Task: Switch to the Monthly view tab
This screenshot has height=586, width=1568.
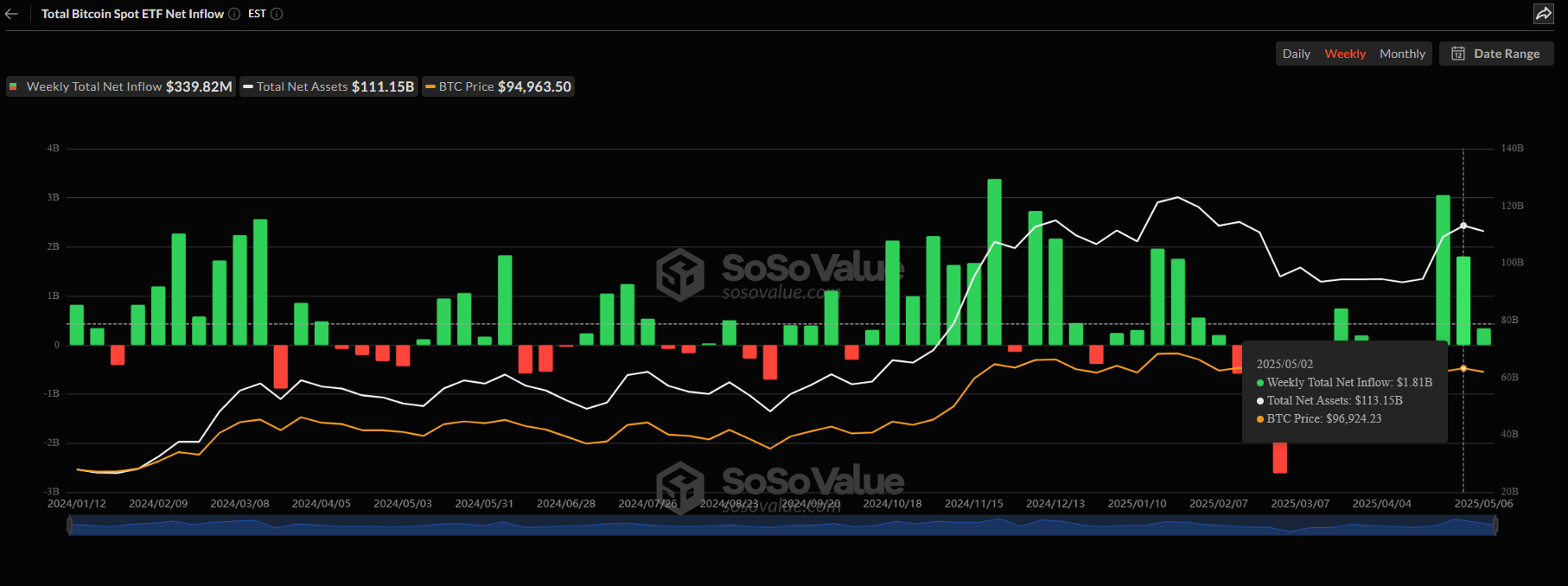Action: coord(1401,54)
